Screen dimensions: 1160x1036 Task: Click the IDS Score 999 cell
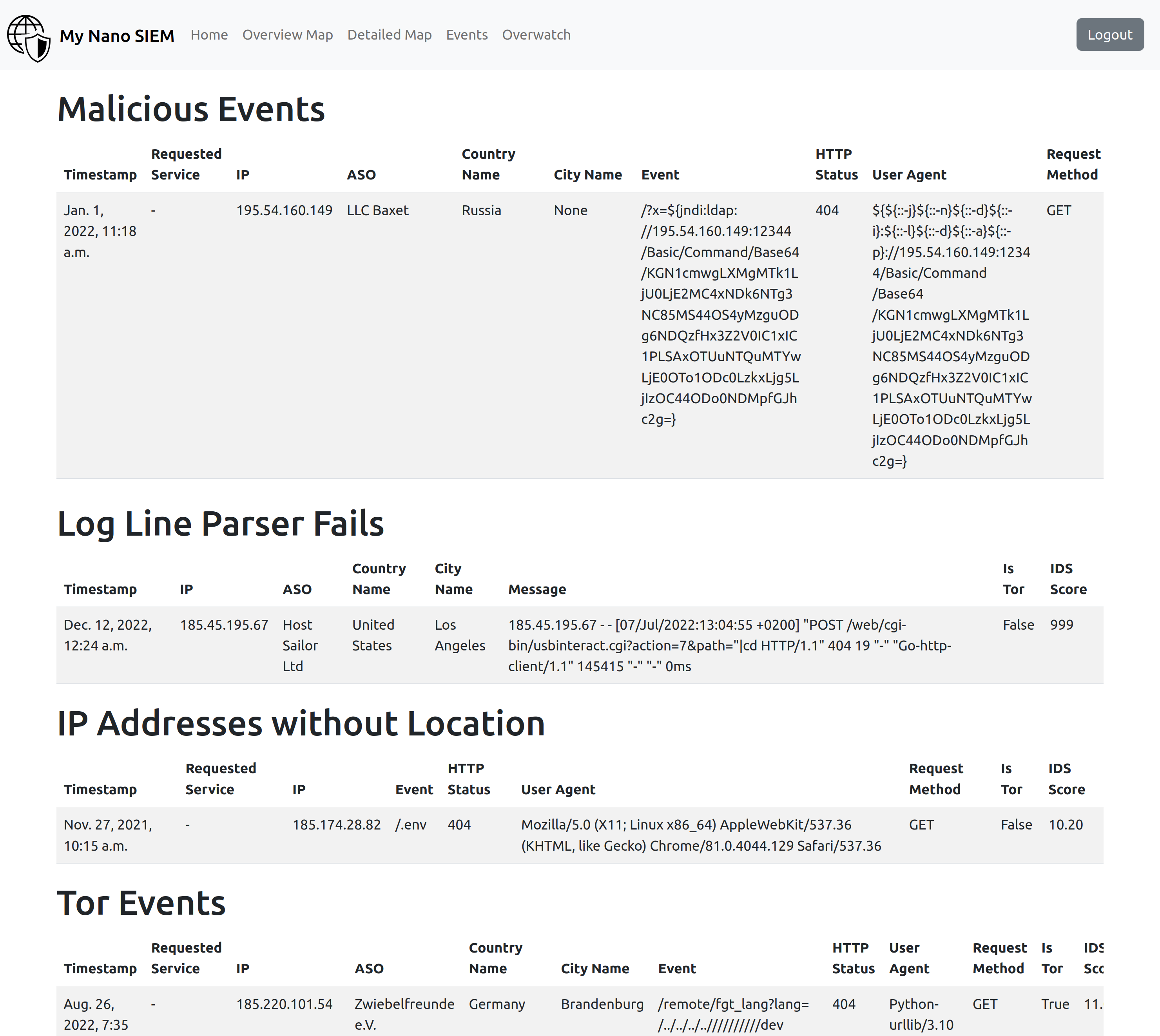[x=1061, y=625]
